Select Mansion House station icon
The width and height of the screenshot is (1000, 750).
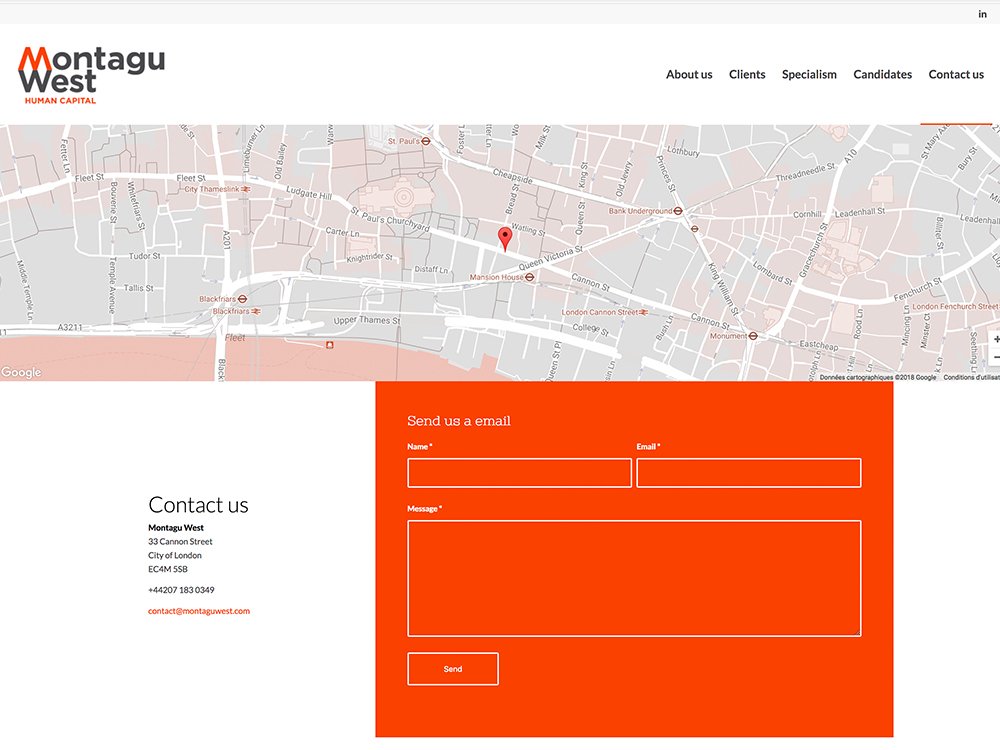[x=529, y=277]
